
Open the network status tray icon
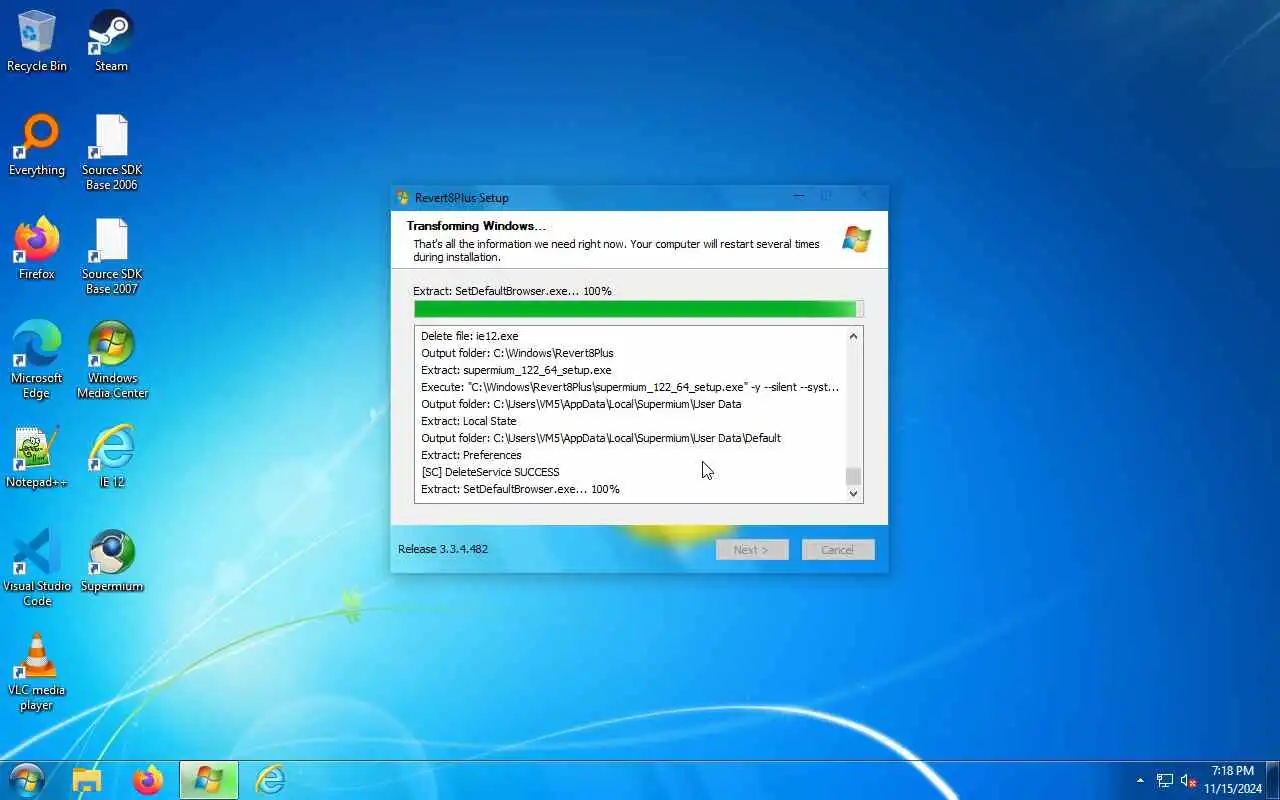[x=1165, y=780]
